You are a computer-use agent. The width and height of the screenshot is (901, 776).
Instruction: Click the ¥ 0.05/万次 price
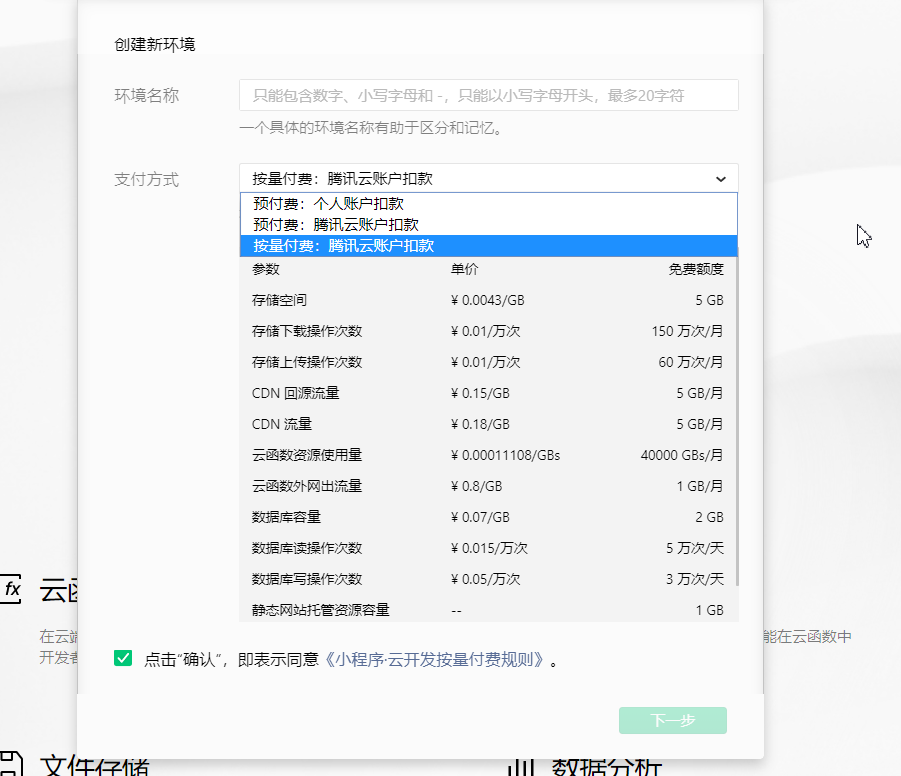[486, 579]
